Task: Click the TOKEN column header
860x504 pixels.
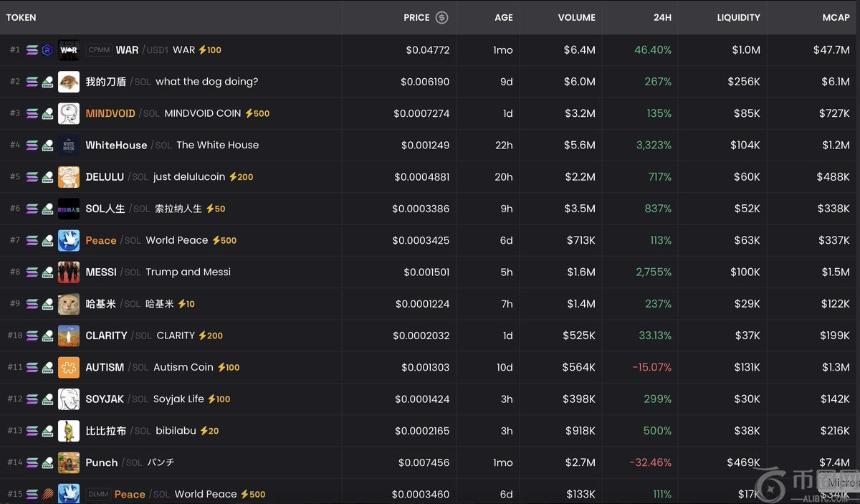Action: pos(21,18)
